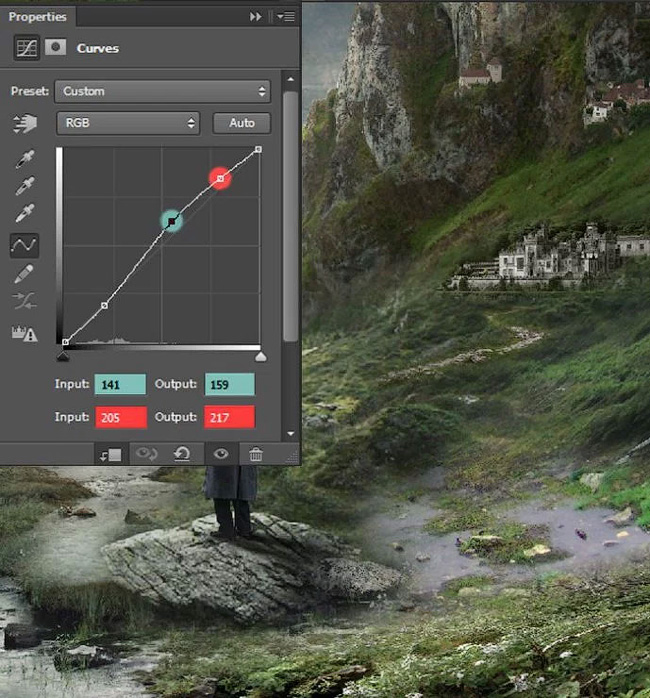
Task: Click the panel scrollbar down arrow
Action: [291, 434]
